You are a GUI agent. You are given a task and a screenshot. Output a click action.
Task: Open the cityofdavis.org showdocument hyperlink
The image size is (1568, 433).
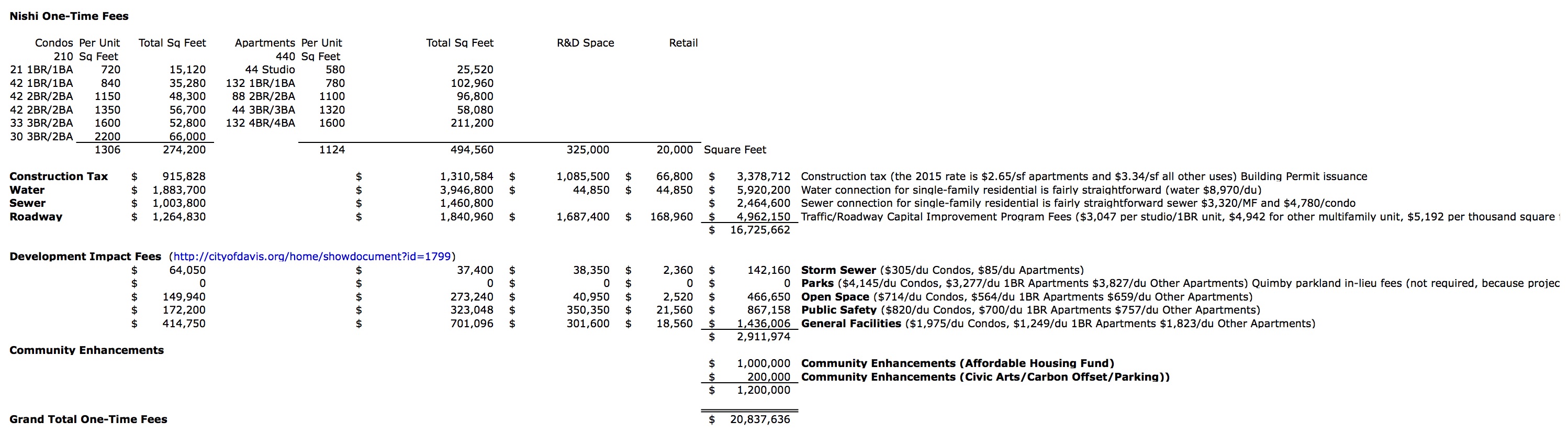[x=312, y=257]
